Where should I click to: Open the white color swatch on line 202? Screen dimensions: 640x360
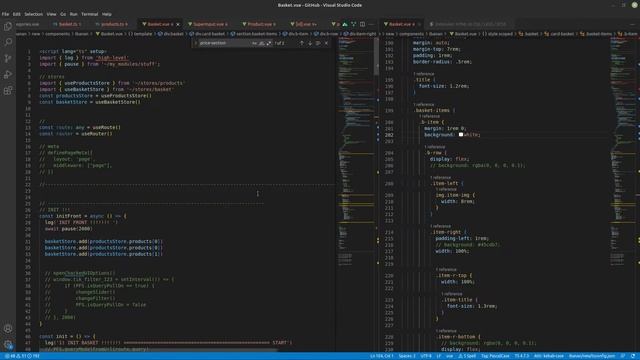pyautogui.click(x=461, y=134)
